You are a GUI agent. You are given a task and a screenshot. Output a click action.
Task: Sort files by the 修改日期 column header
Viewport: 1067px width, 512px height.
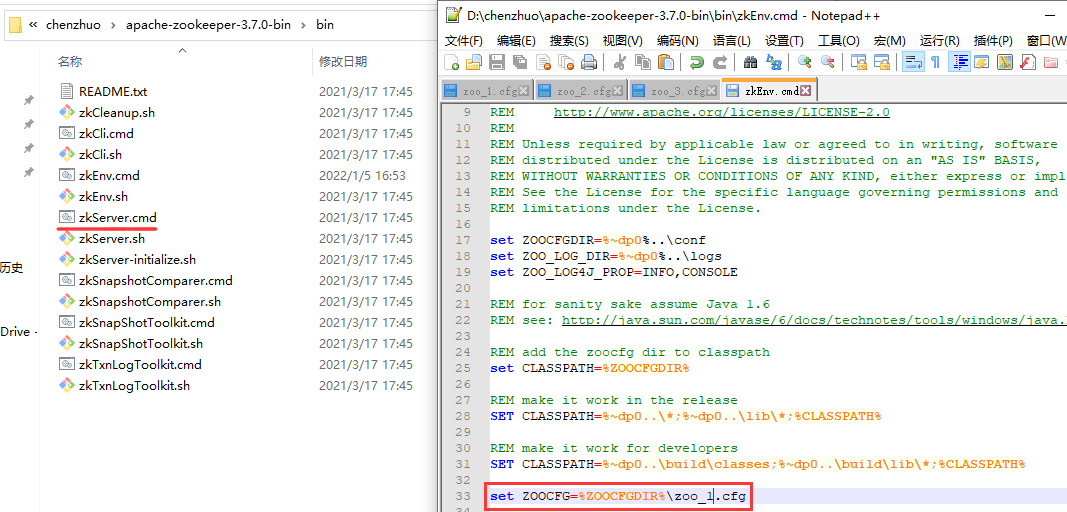[343, 62]
